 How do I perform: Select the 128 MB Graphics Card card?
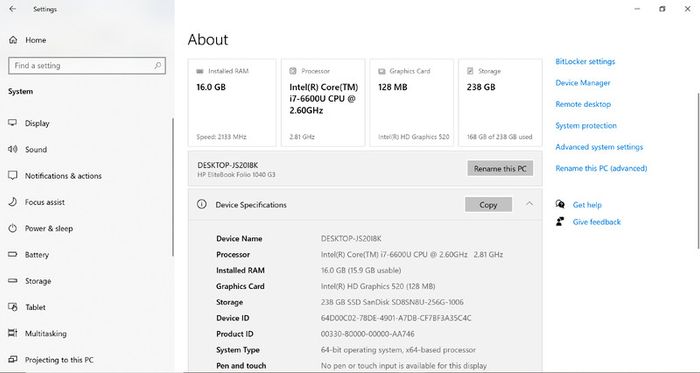412,103
